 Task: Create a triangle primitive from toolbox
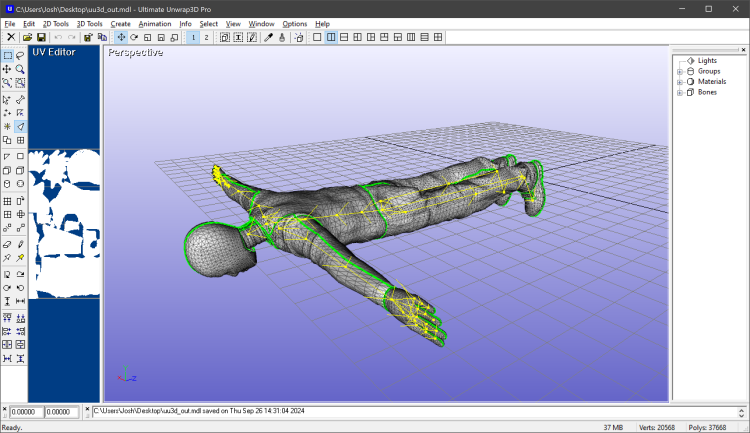[7, 156]
